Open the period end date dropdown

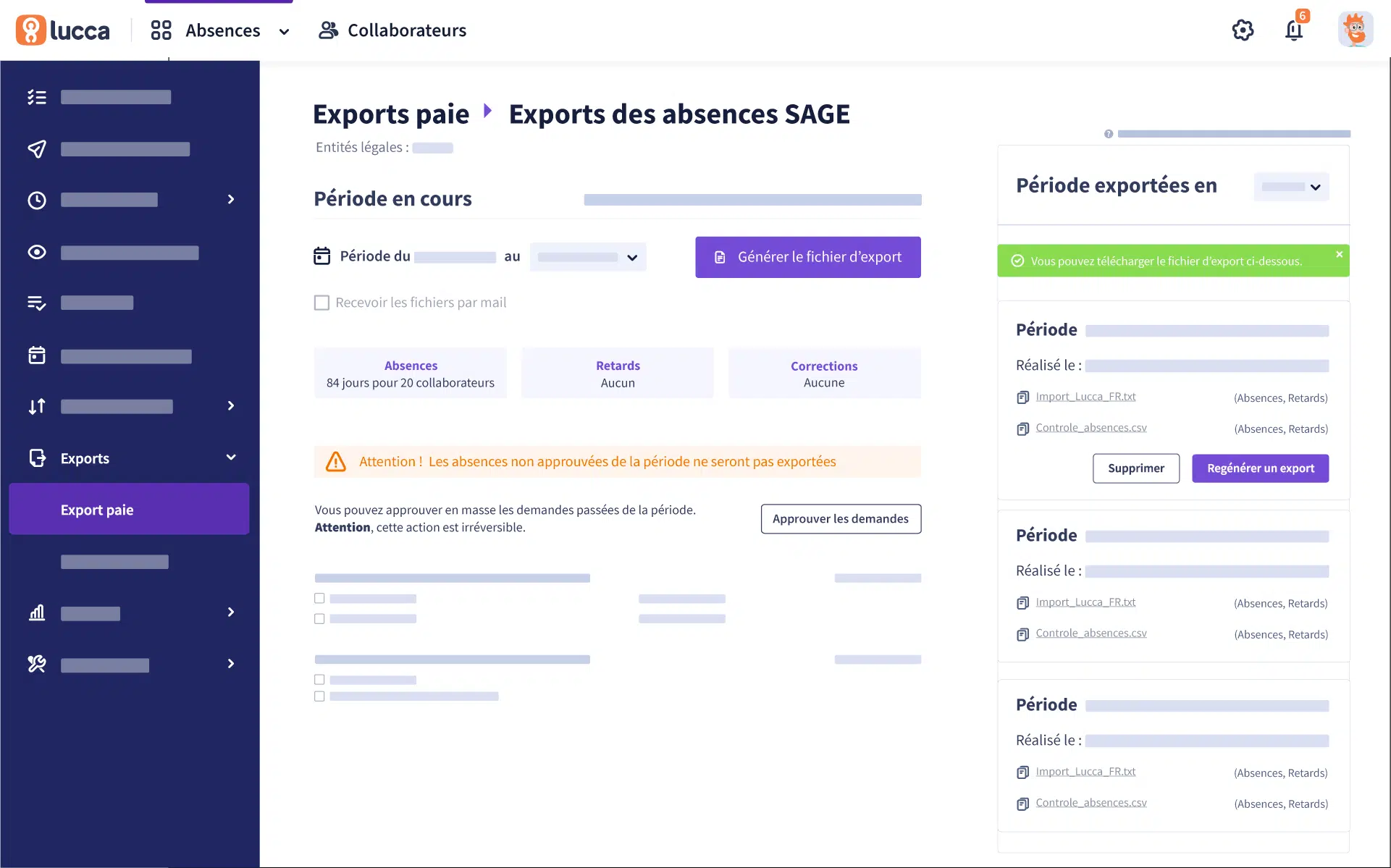click(x=587, y=257)
